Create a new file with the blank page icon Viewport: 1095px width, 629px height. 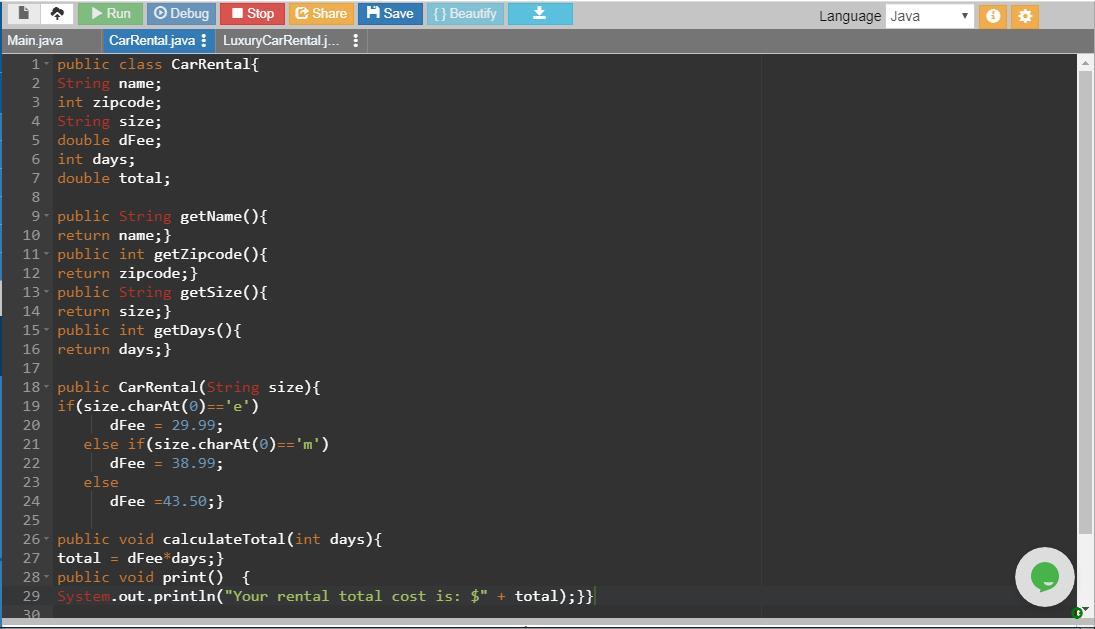[23, 13]
